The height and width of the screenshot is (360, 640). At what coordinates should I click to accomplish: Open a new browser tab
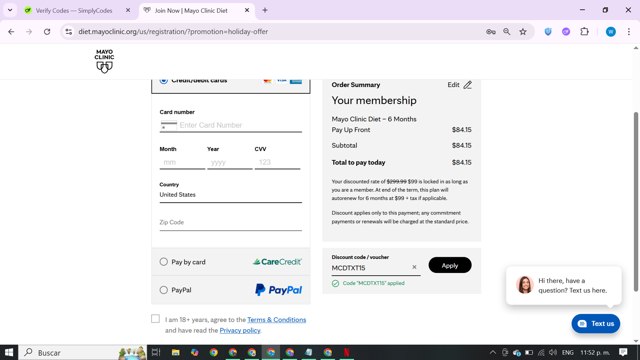[265, 10]
